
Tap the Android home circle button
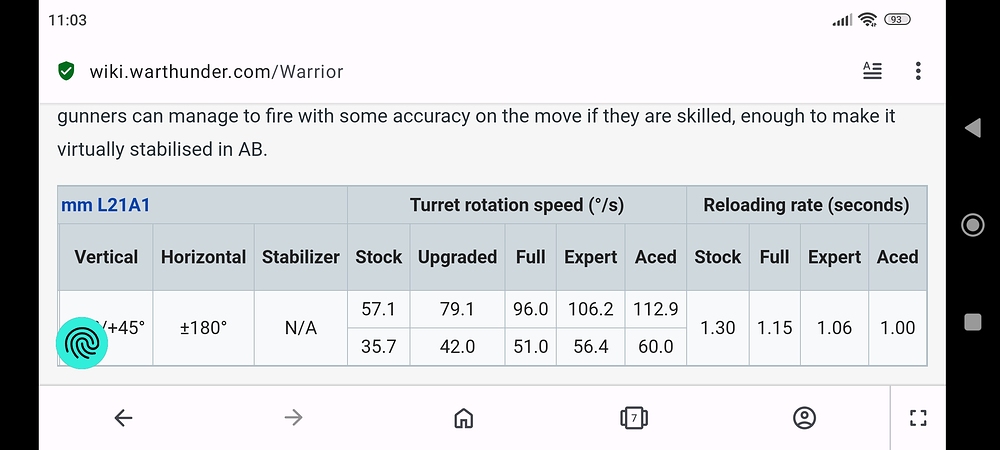[973, 225]
